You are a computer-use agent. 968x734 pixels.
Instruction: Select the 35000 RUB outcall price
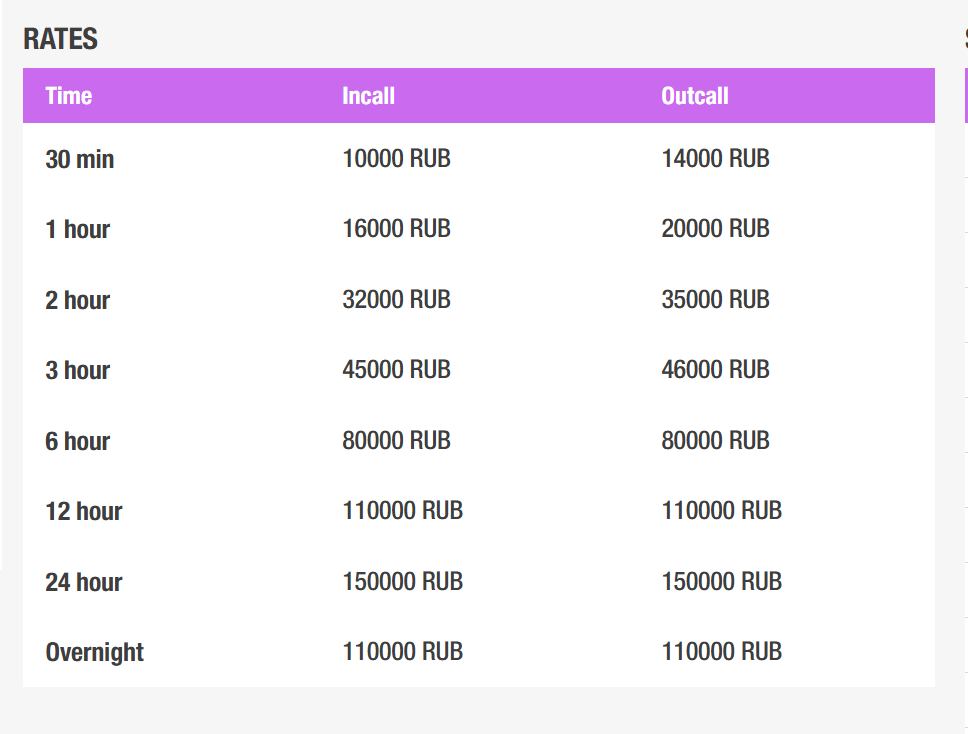[x=716, y=300]
